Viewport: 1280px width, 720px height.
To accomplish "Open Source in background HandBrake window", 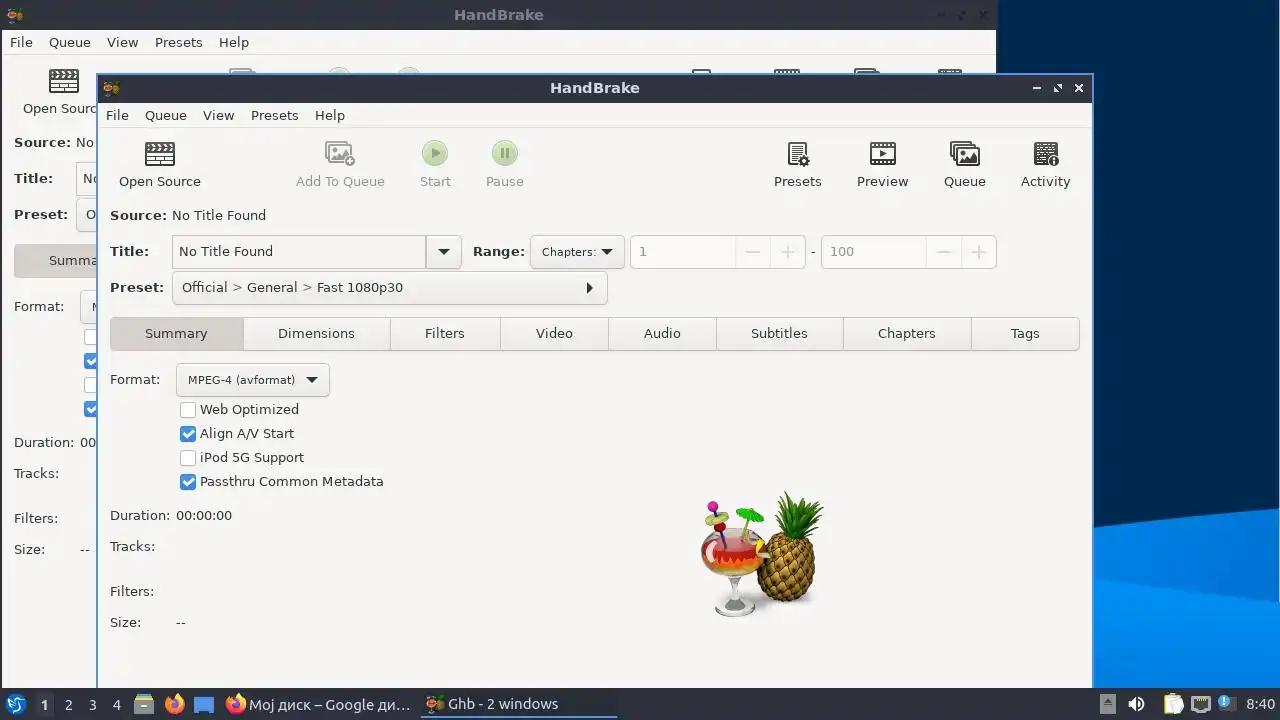I will click(60, 92).
